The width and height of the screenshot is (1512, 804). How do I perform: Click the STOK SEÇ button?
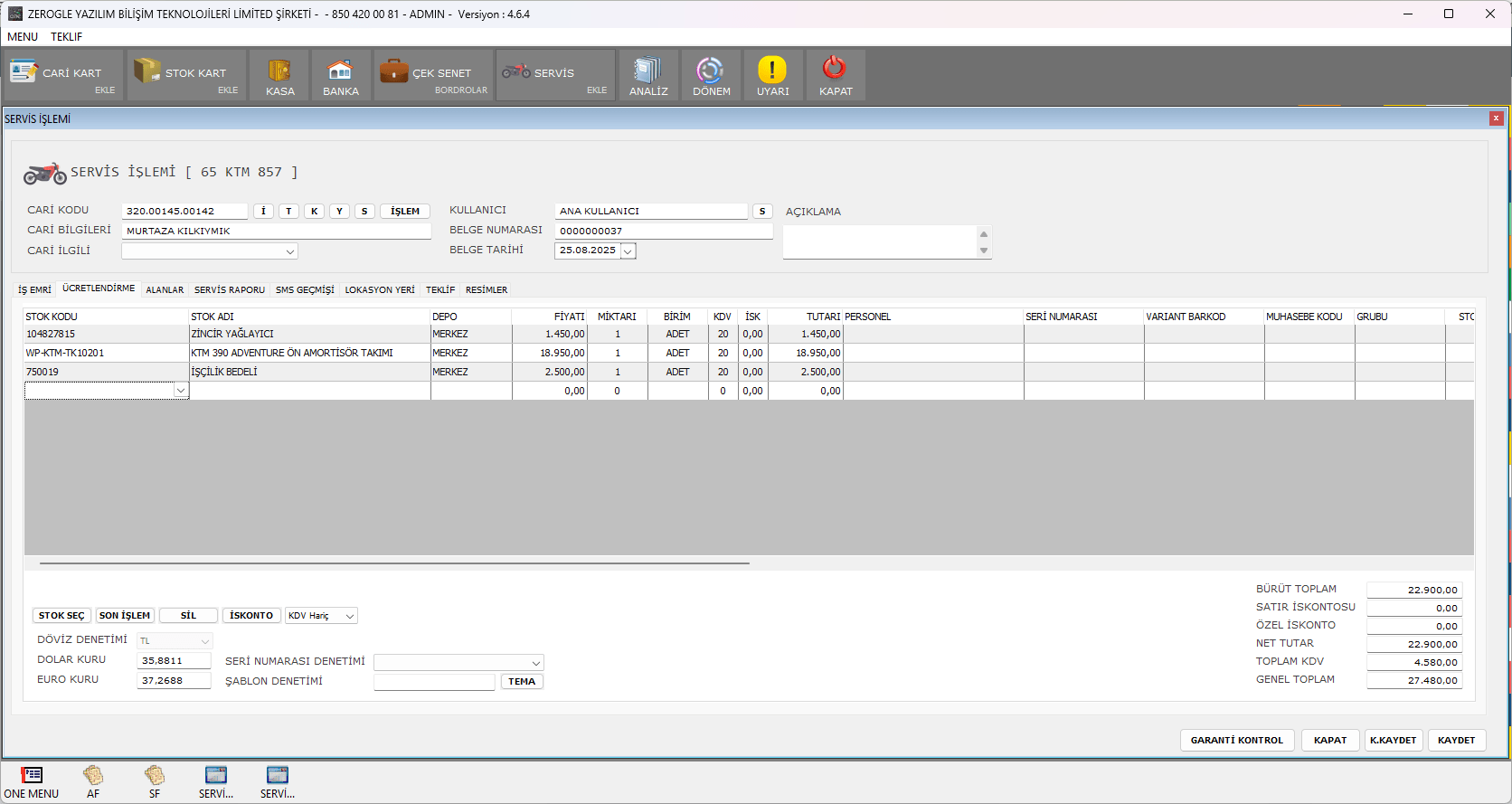click(x=61, y=616)
